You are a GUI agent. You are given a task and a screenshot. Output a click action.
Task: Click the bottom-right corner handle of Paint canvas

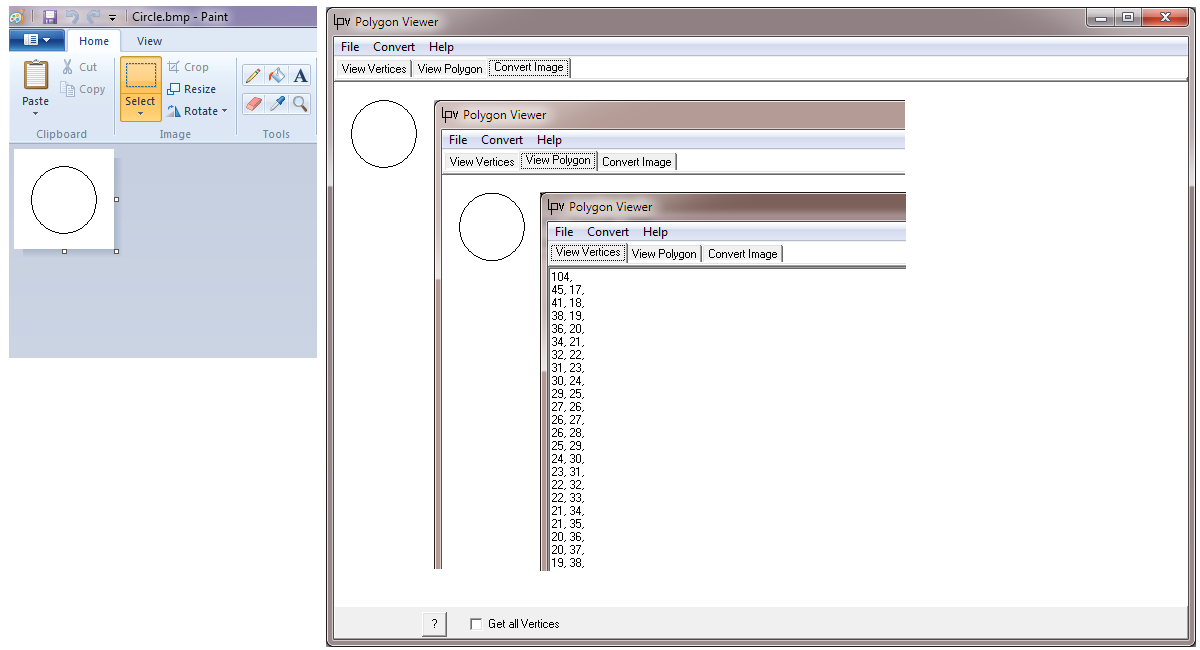(x=116, y=251)
